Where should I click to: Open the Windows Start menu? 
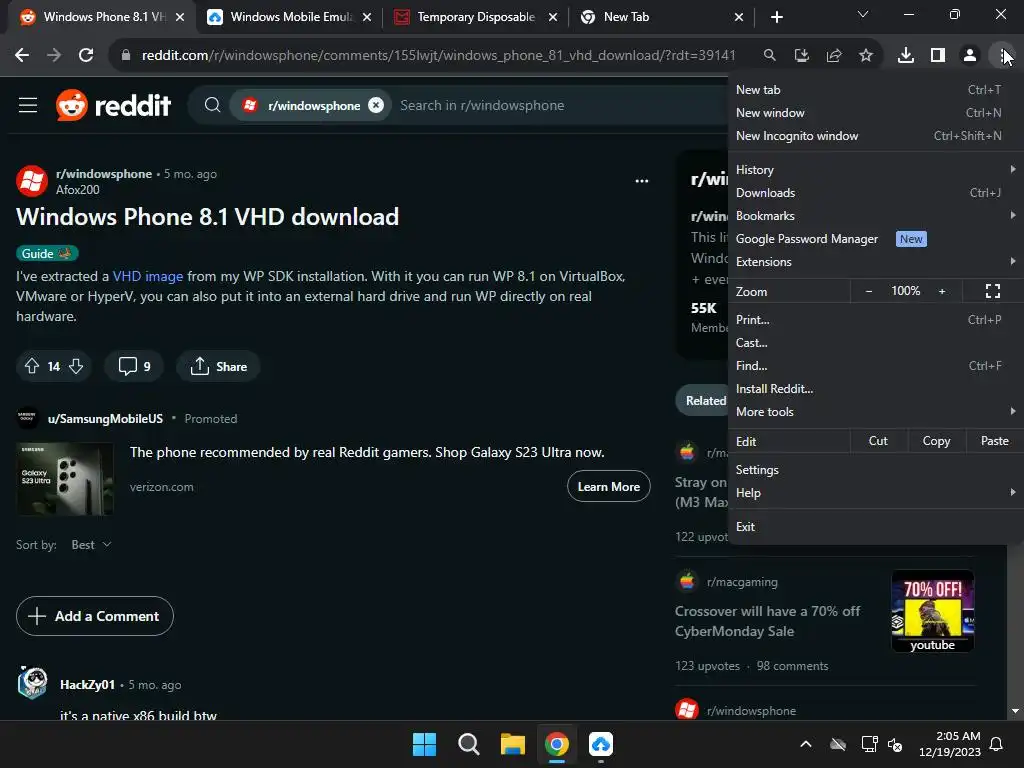point(424,744)
